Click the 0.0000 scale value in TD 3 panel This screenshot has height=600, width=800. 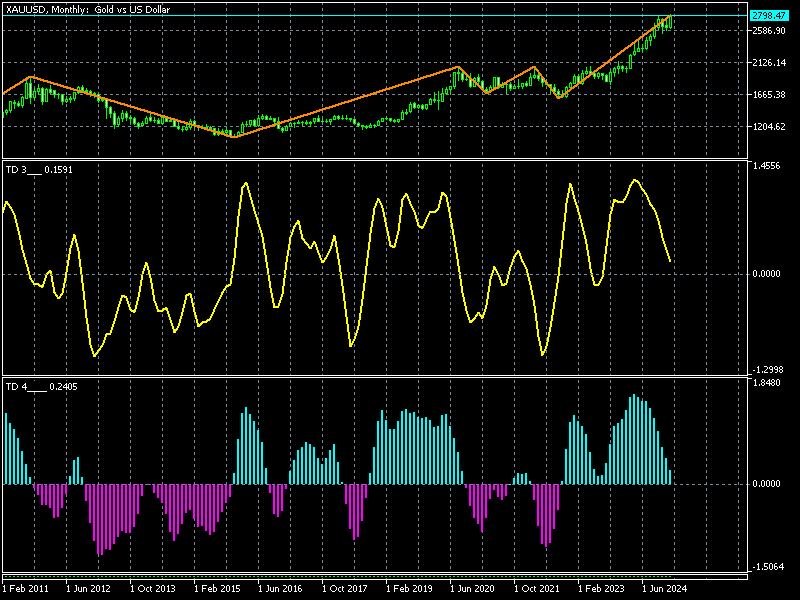pos(766,274)
